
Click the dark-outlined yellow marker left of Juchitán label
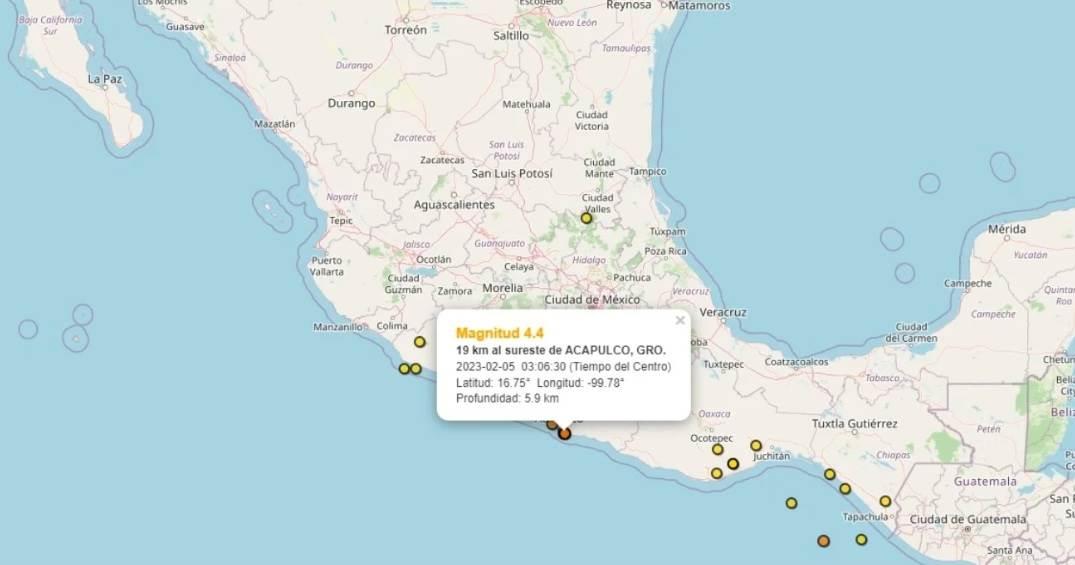coord(733,463)
